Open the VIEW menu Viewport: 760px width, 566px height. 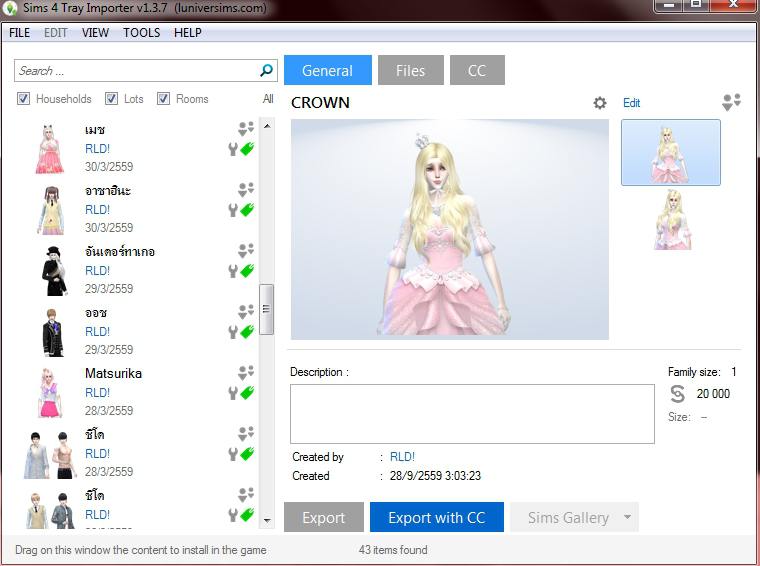[95, 32]
